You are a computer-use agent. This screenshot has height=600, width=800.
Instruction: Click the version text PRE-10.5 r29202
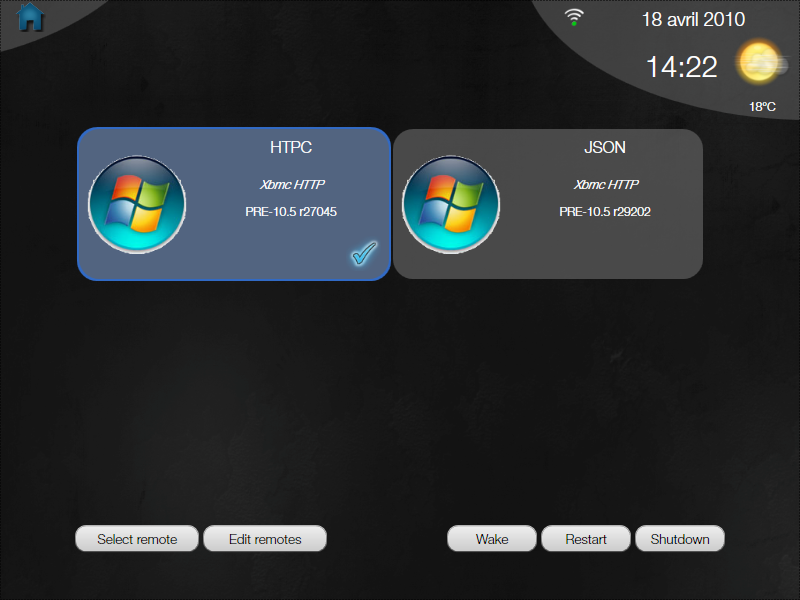click(x=605, y=212)
